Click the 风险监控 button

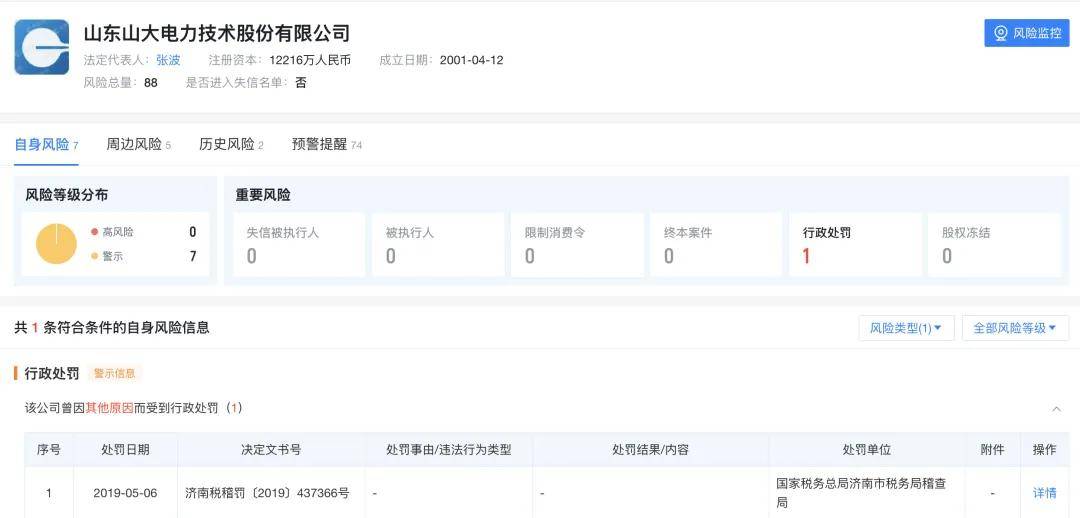click(x=1026, y=33)
